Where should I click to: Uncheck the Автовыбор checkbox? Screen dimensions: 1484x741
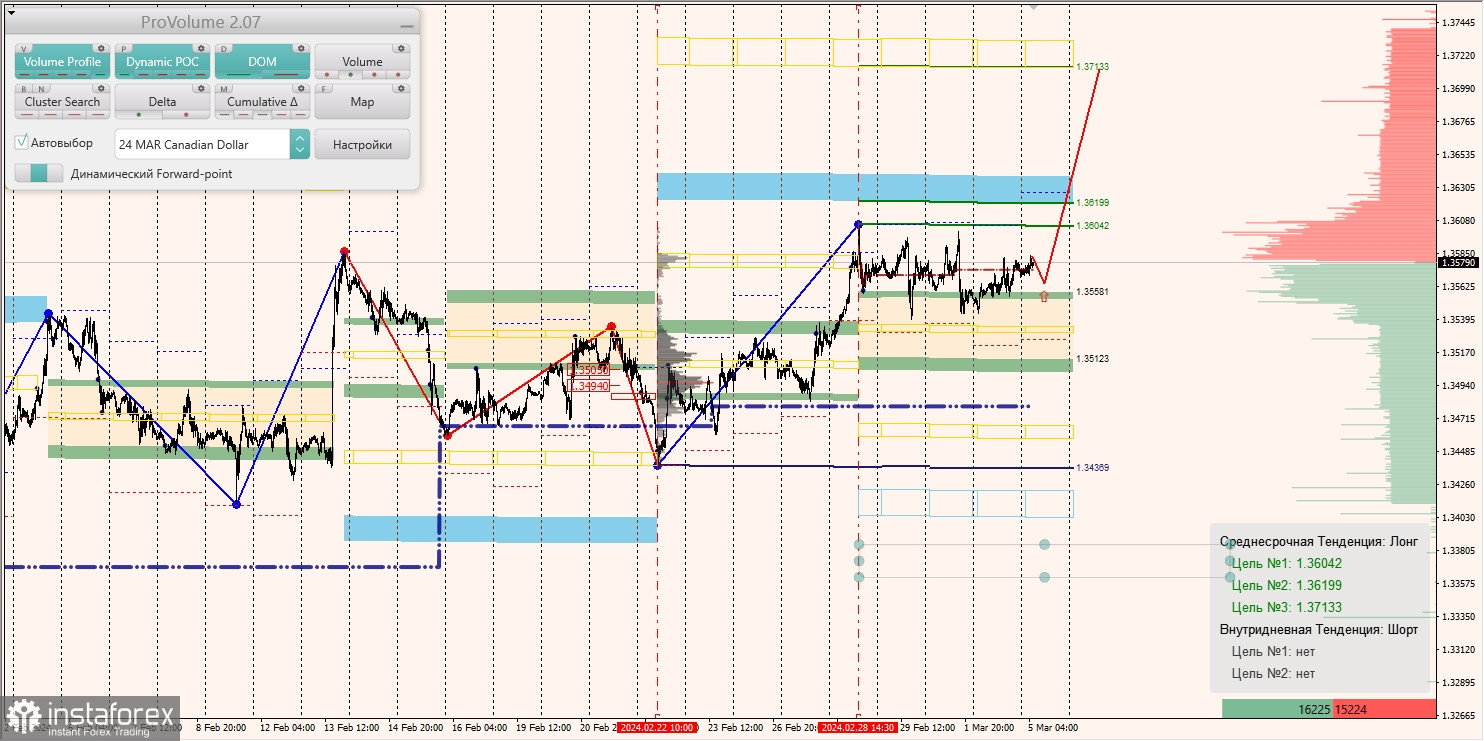pos(22,142)
